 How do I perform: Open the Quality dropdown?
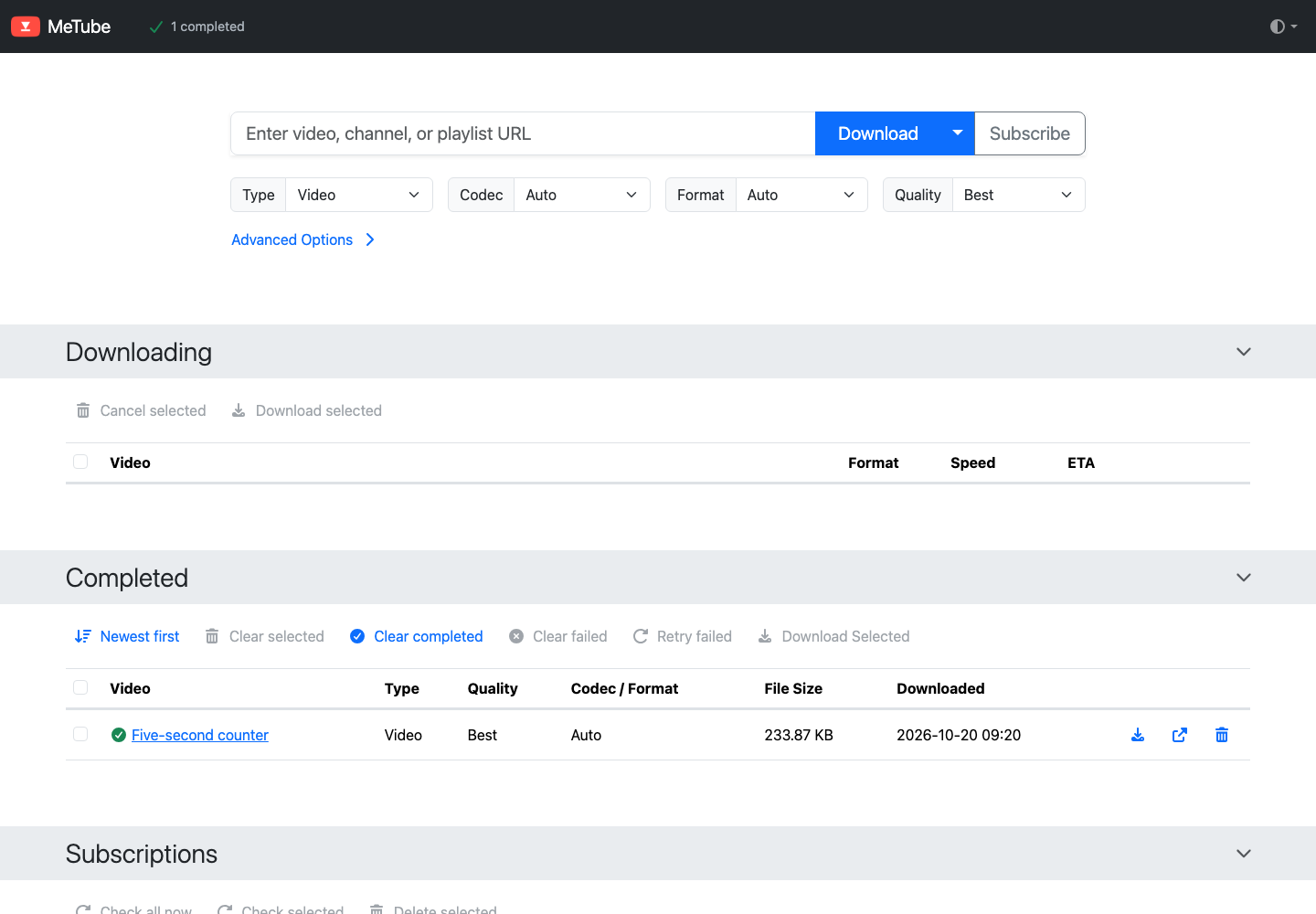[1019, 195]
